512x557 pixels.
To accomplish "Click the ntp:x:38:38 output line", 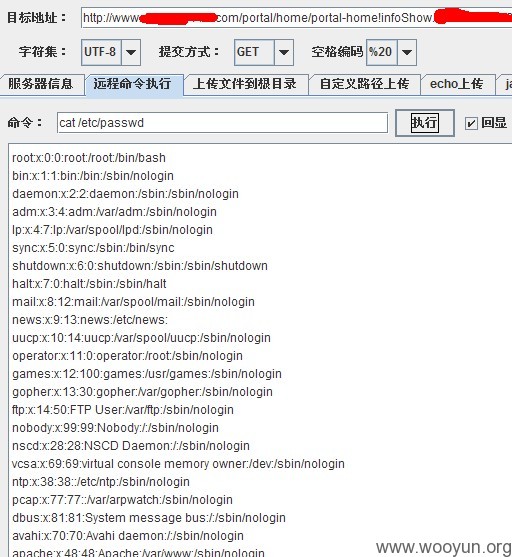I will coord(101,482).
